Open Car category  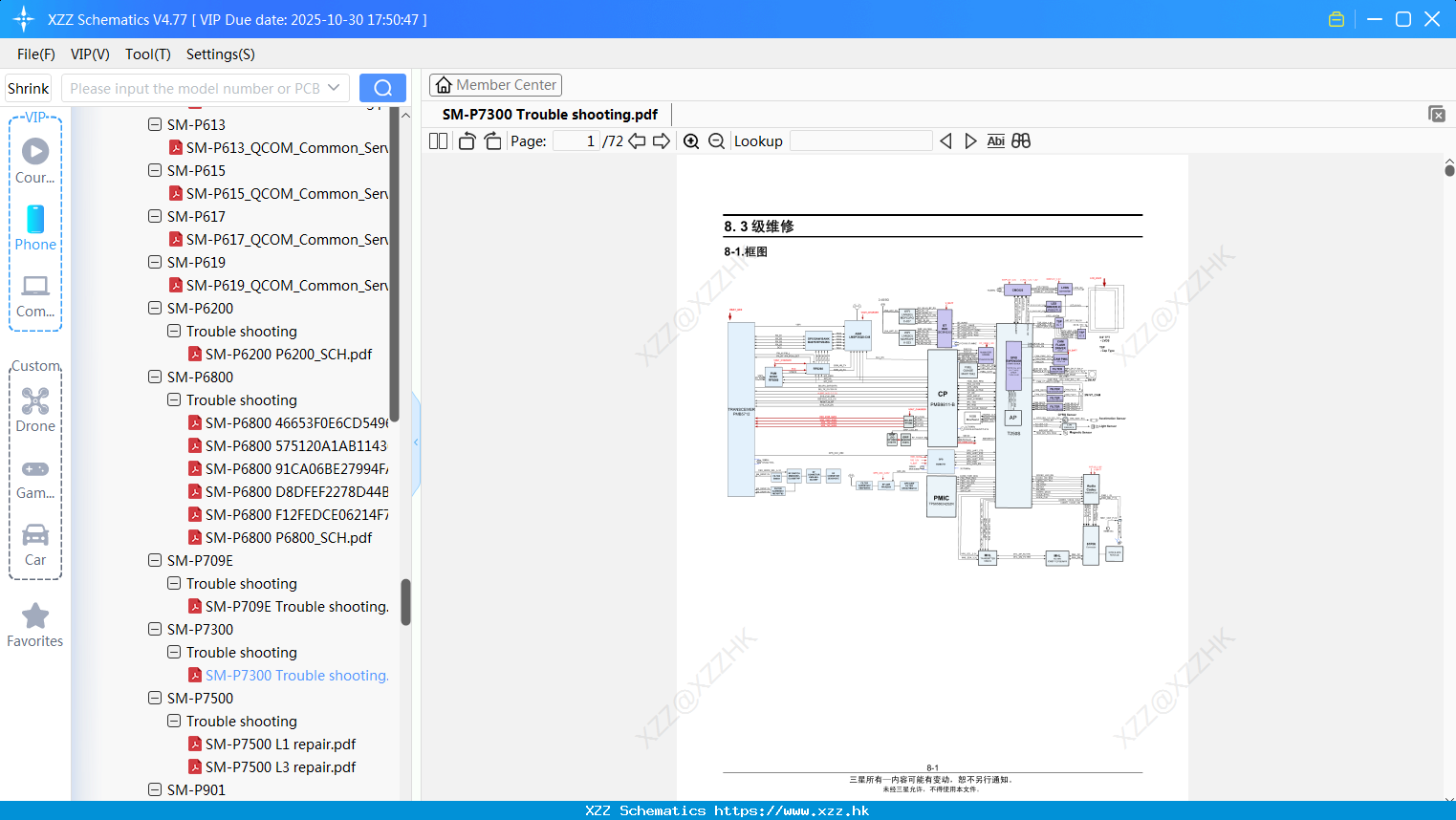[x=35, y=545]
